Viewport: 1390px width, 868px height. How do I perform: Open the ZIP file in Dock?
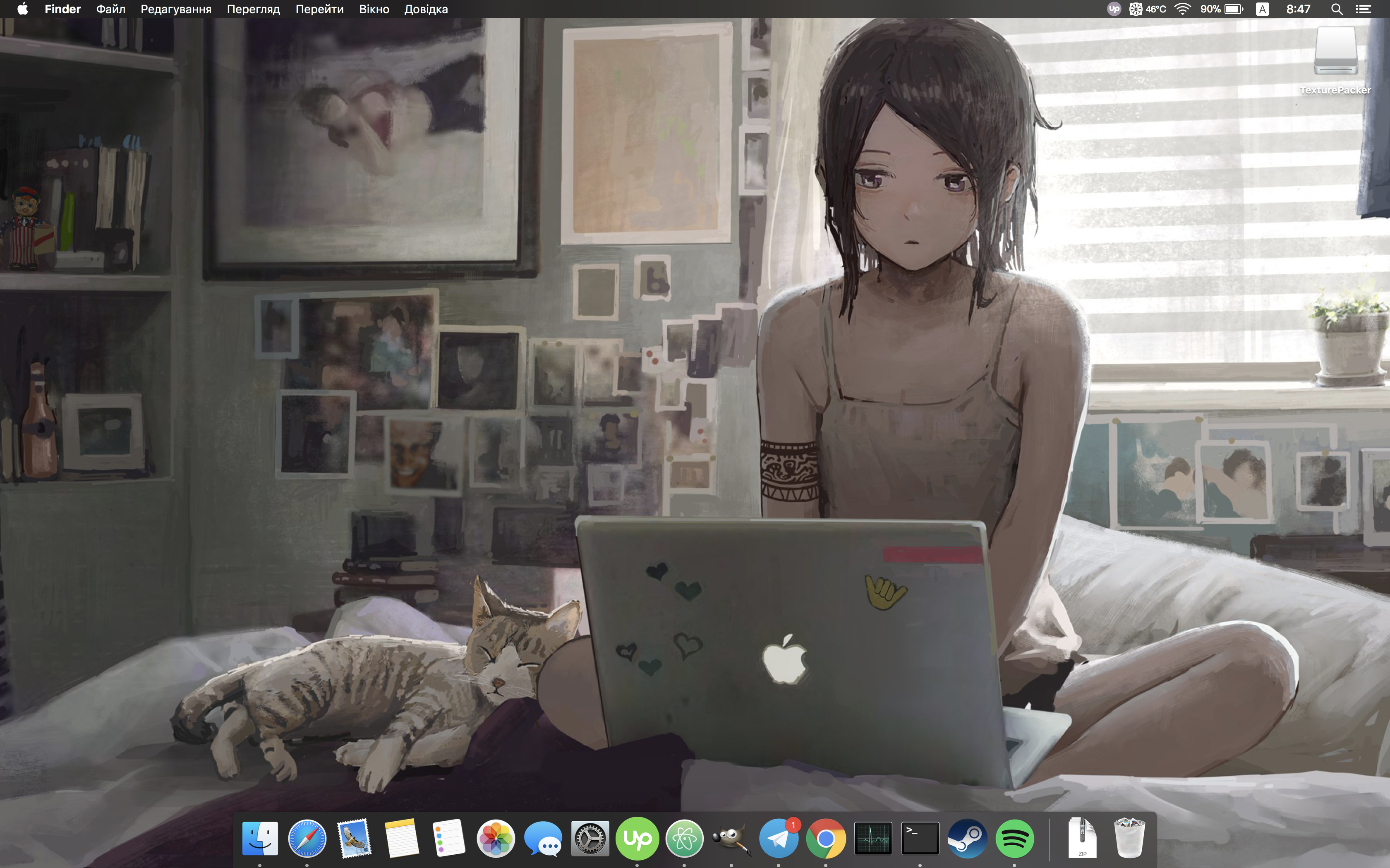1082,838
